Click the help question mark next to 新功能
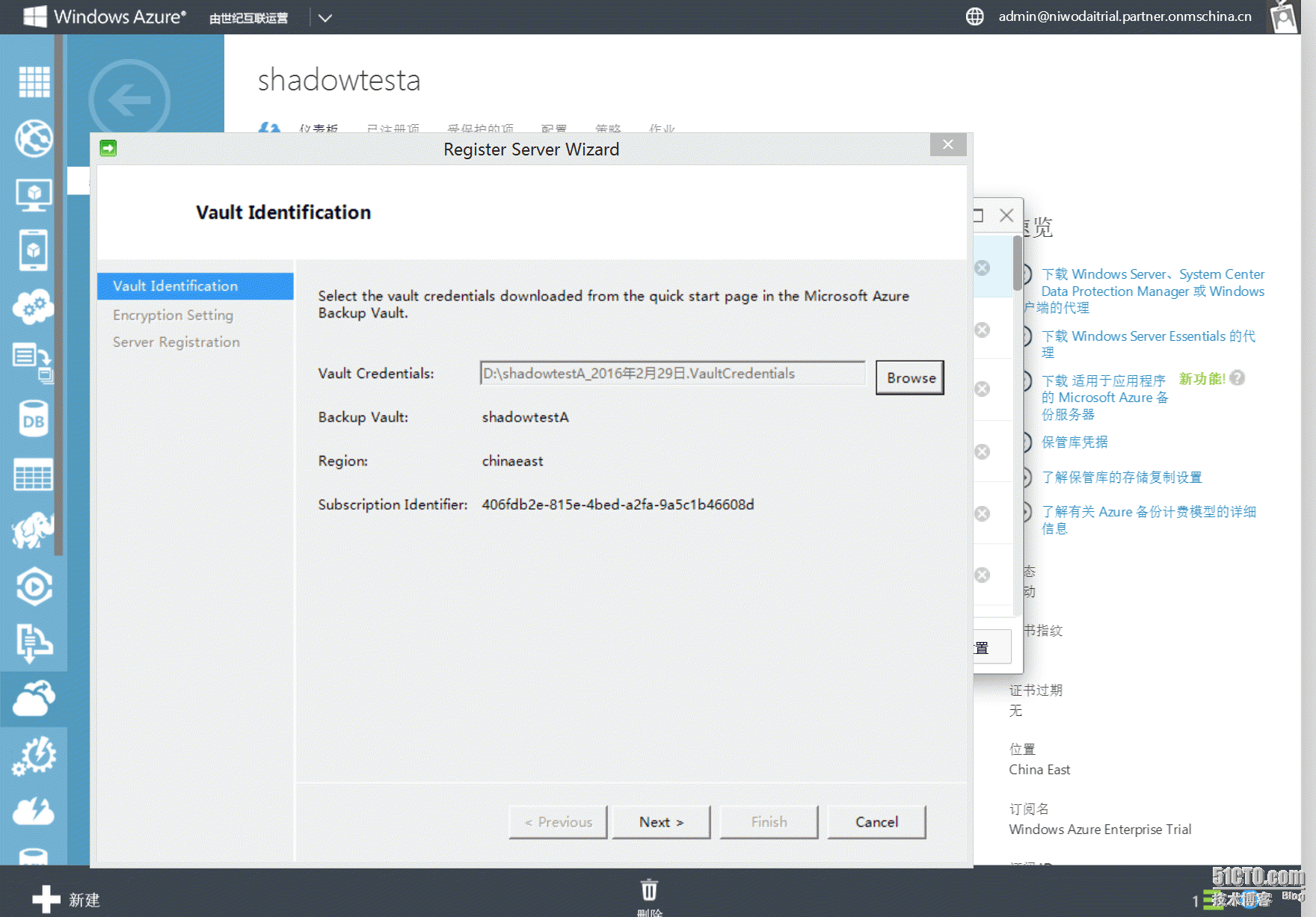Image resolution: width=1316 pixels, height=917 pixels. (1237, 378)
